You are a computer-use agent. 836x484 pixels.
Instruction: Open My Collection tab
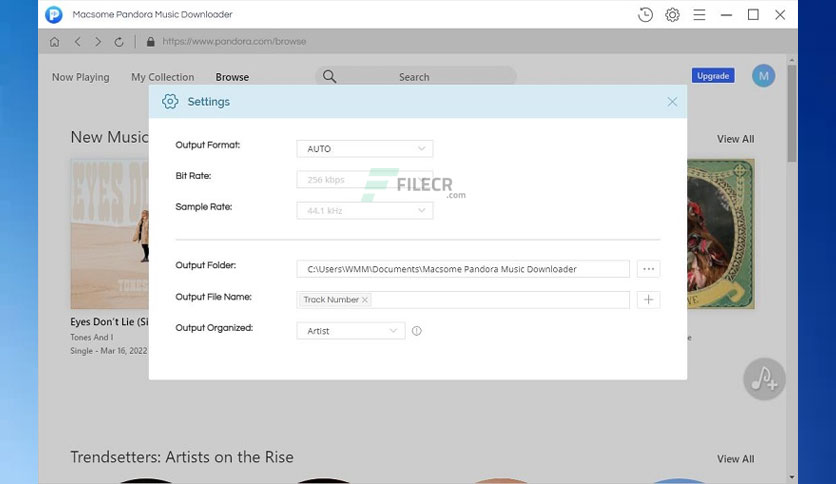click(163, 77)
